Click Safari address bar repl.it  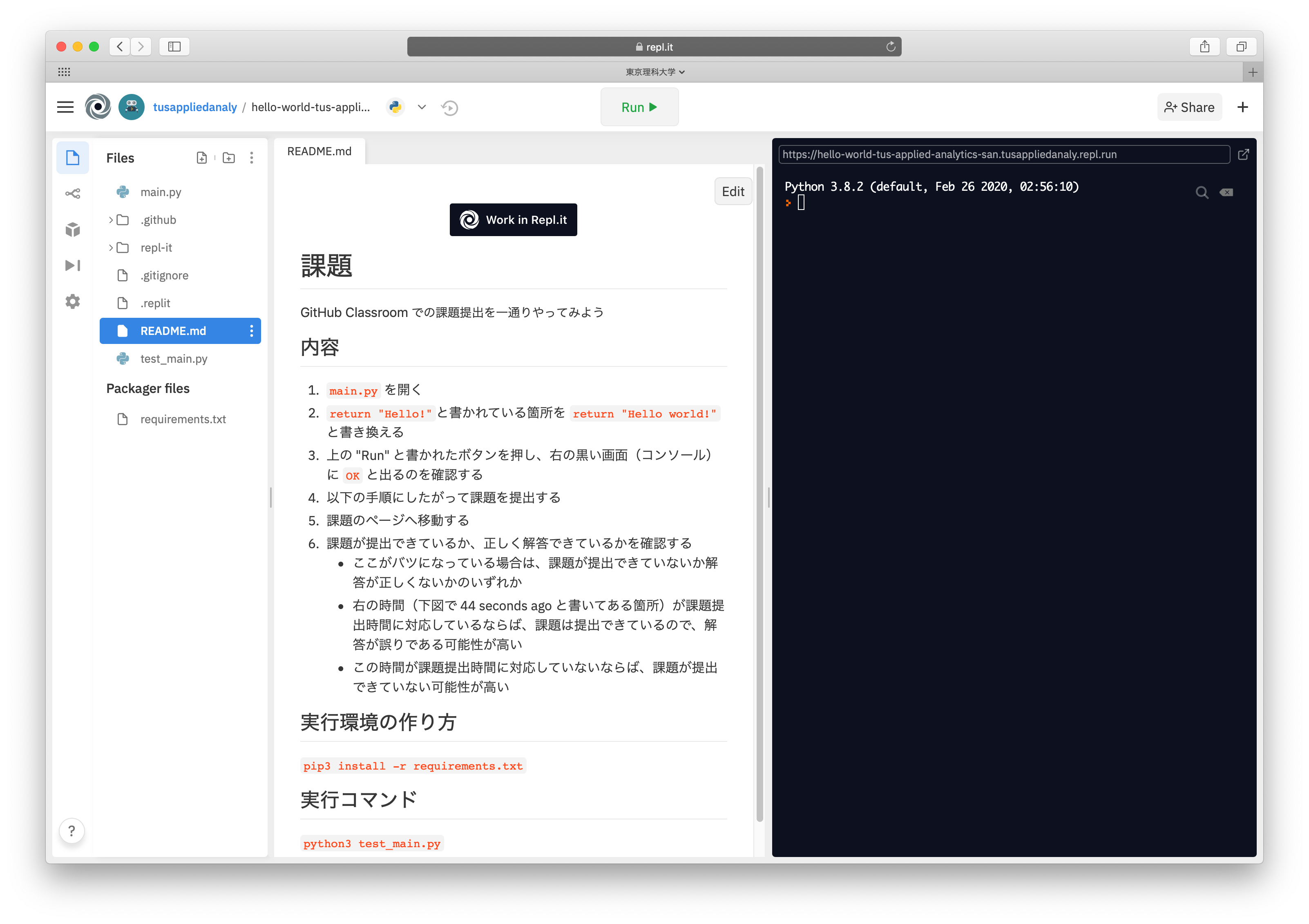(x=654, y=47)
